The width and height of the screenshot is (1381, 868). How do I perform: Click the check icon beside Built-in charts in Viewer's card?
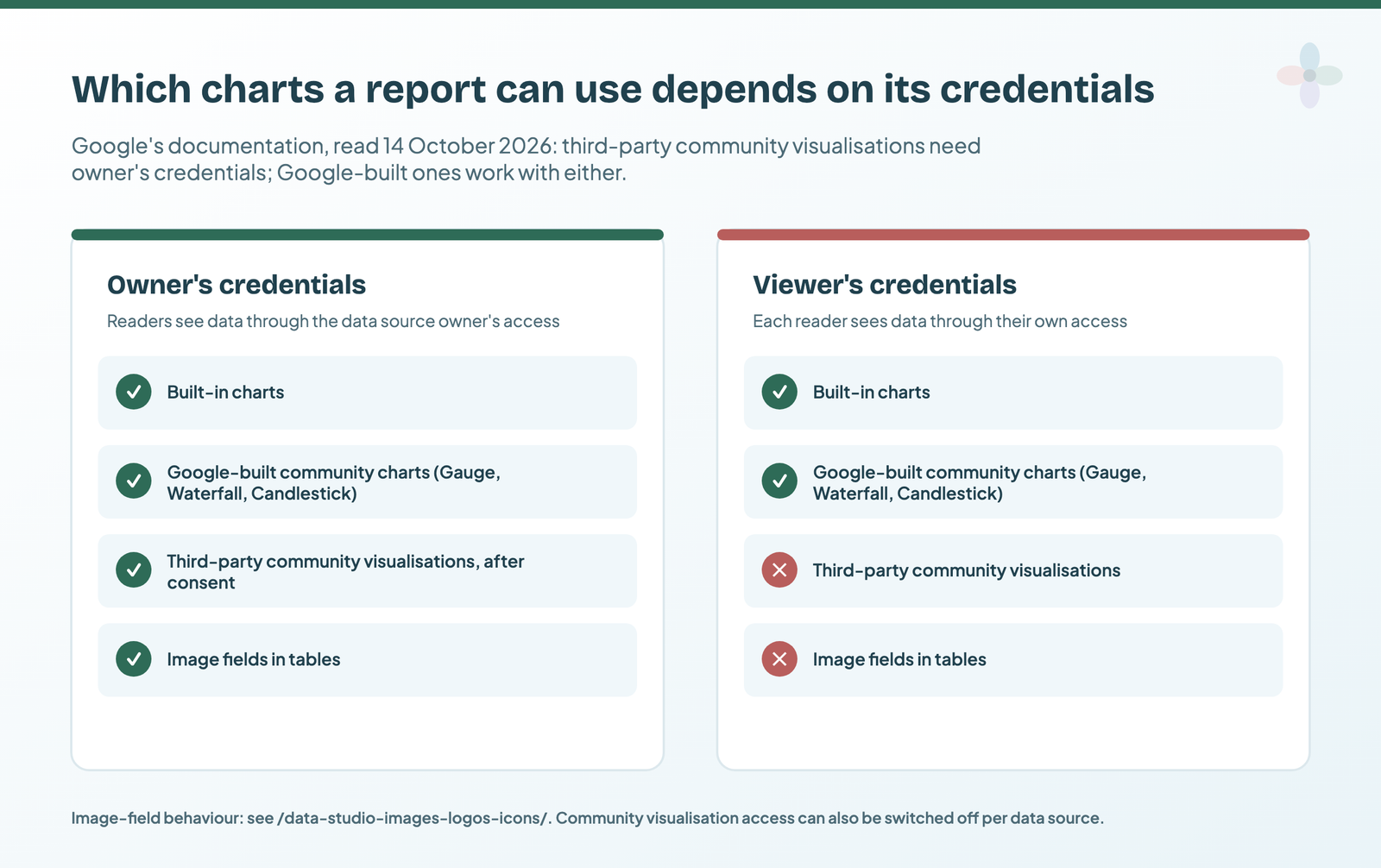[x=779, y=392]
